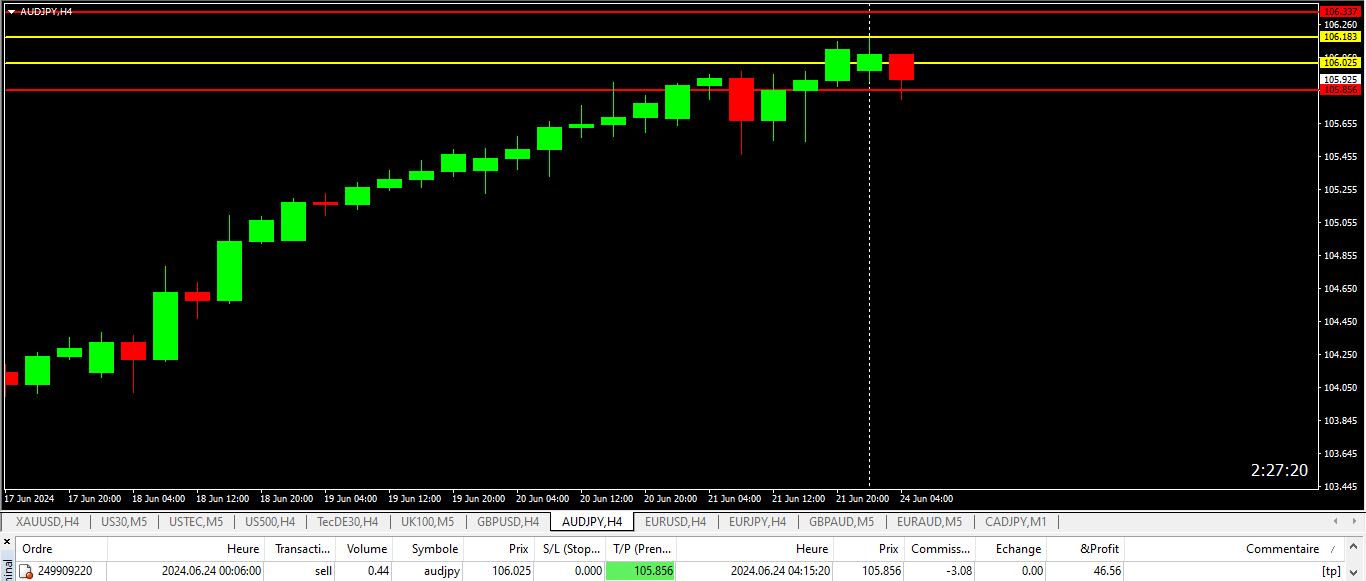Sort by the Symbole column header
The width and height of the screenshot is (1366, 581).
(429, 549)
